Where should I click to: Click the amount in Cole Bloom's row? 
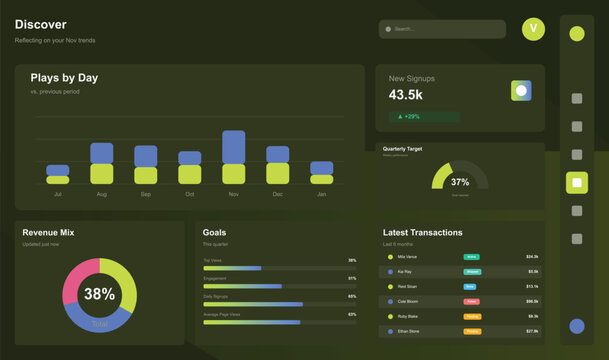click(x=532, y=302)
